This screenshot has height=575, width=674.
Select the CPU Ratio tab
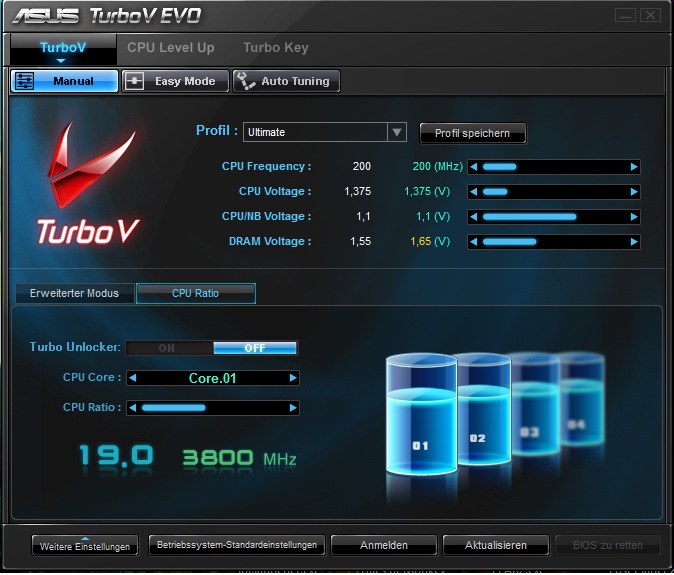pyautogui.click(x=196, y=293)
